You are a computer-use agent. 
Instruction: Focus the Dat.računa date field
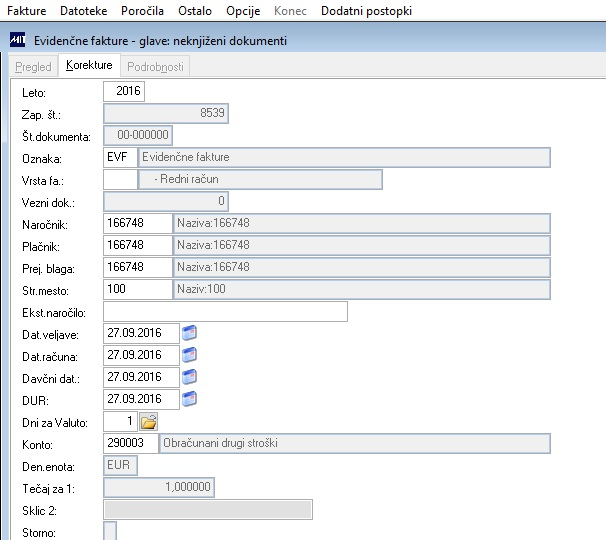point(141,355)
